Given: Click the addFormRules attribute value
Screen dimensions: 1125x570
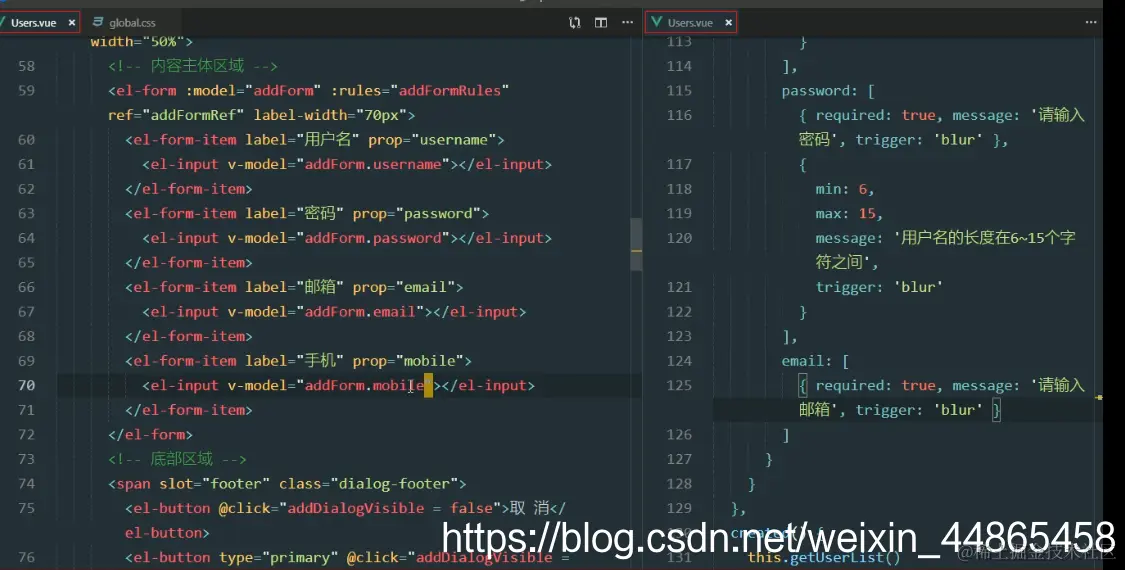Looking at the screenshot, I should click(450, 90).
